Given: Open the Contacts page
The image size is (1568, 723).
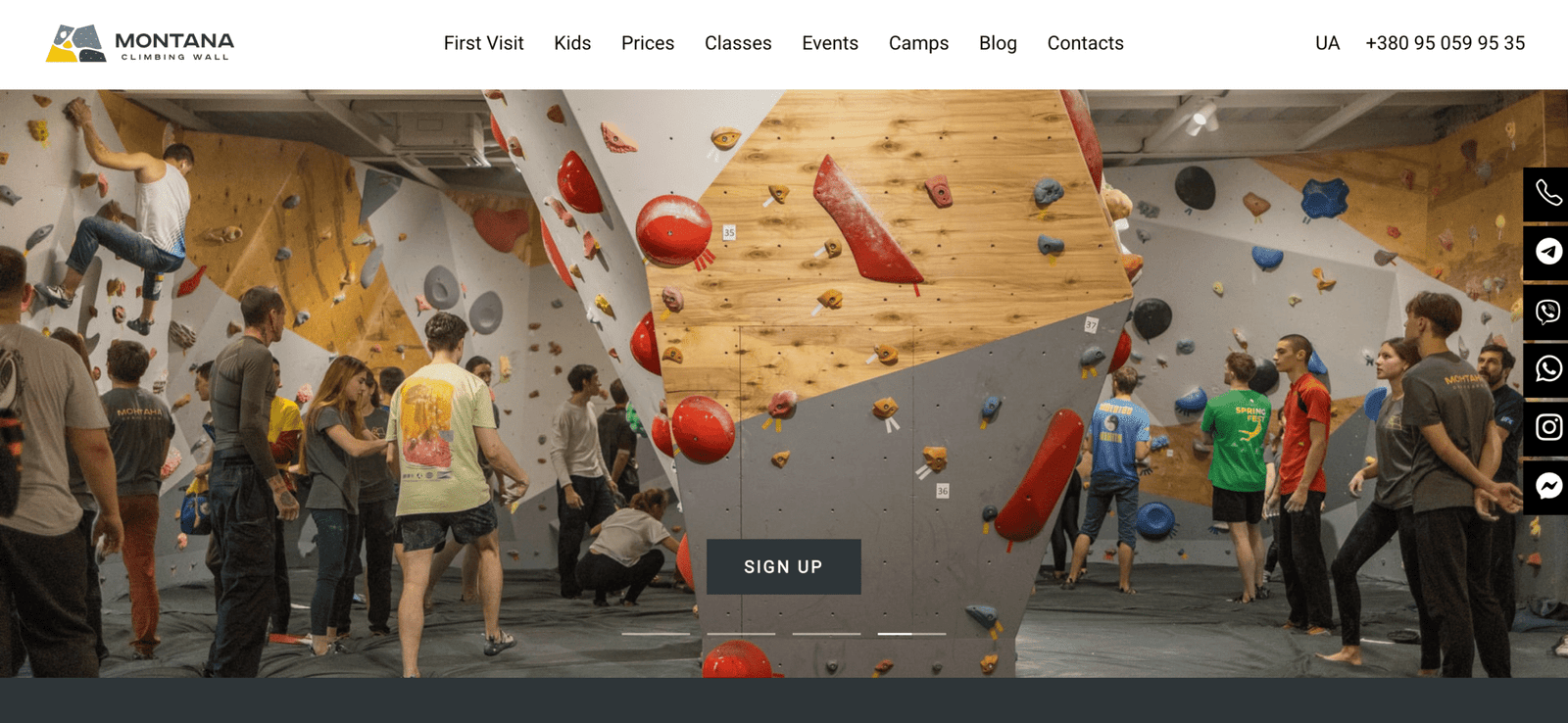Looking at the screenshot, I should (x=1085, y=43).
